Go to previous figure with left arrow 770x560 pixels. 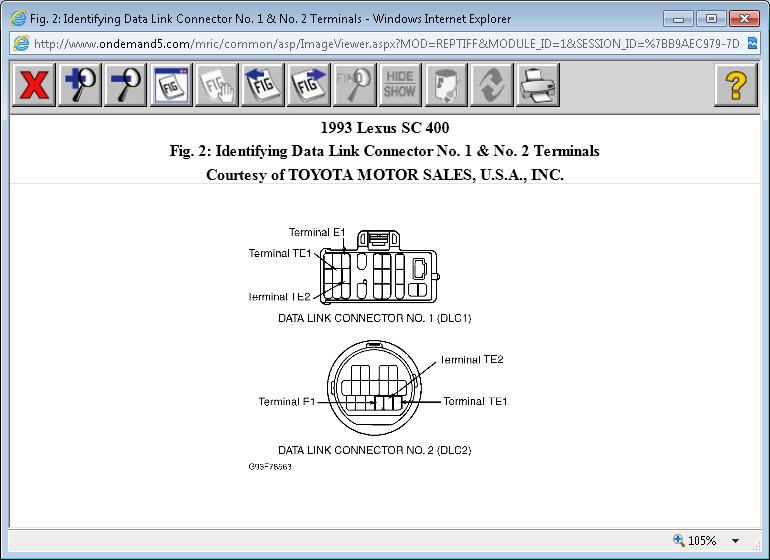(263, 85)
